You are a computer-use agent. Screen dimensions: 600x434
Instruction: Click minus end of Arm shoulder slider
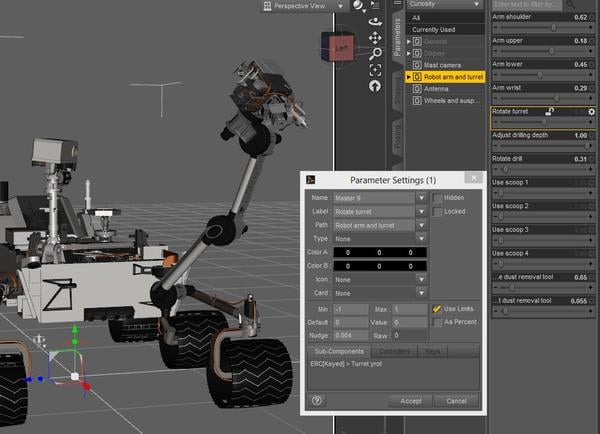496,28
